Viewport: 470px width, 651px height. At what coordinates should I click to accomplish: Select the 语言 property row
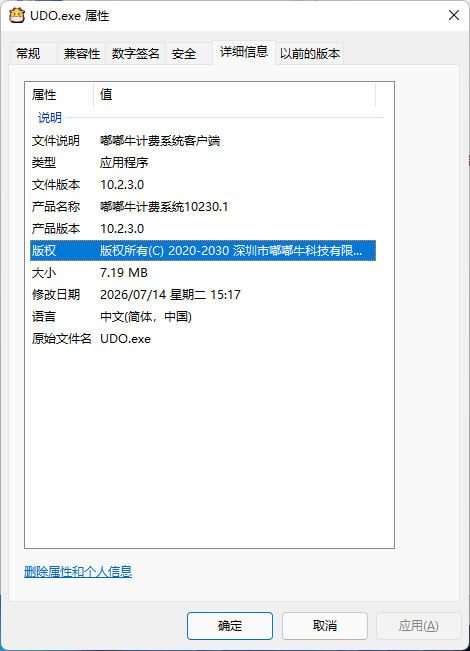tap(203, 317)
